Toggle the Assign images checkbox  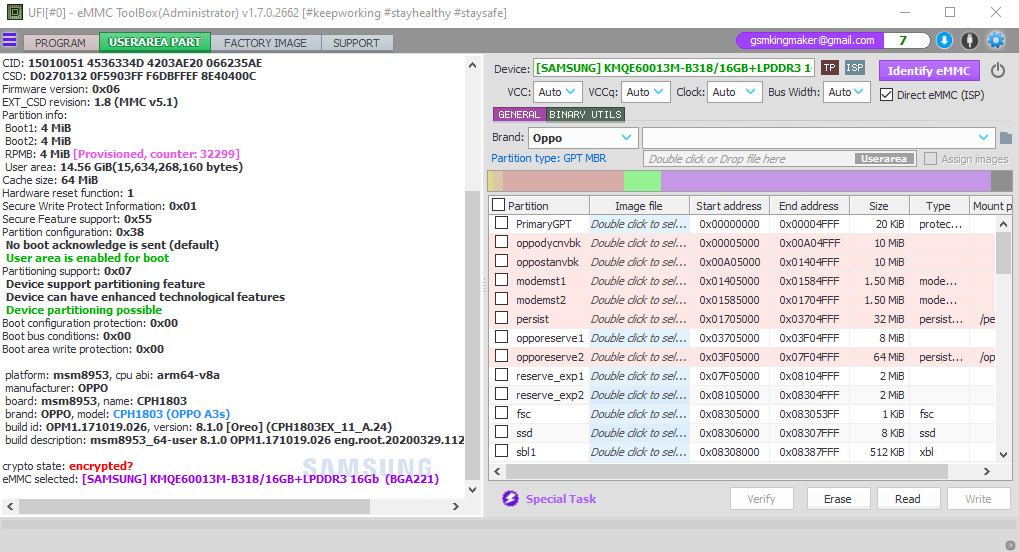pyautogui.click(x=931, y=159)
